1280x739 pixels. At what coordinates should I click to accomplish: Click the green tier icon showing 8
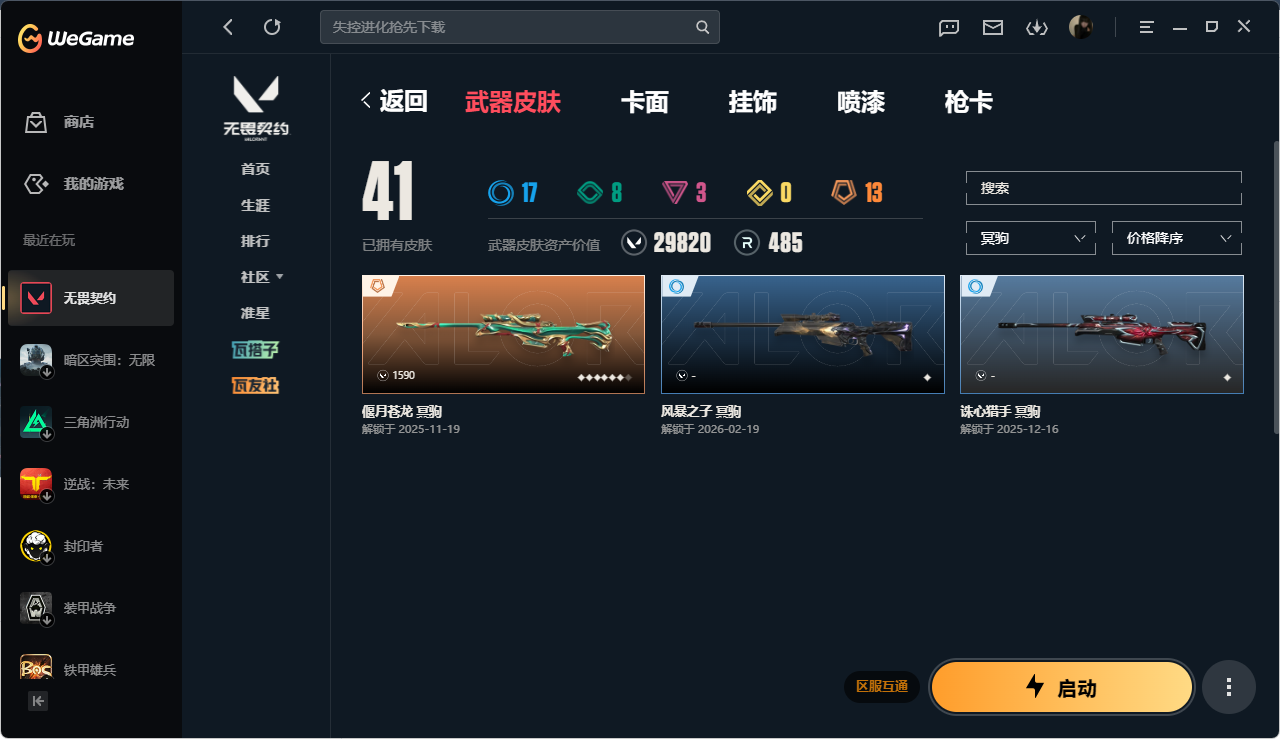590,192
